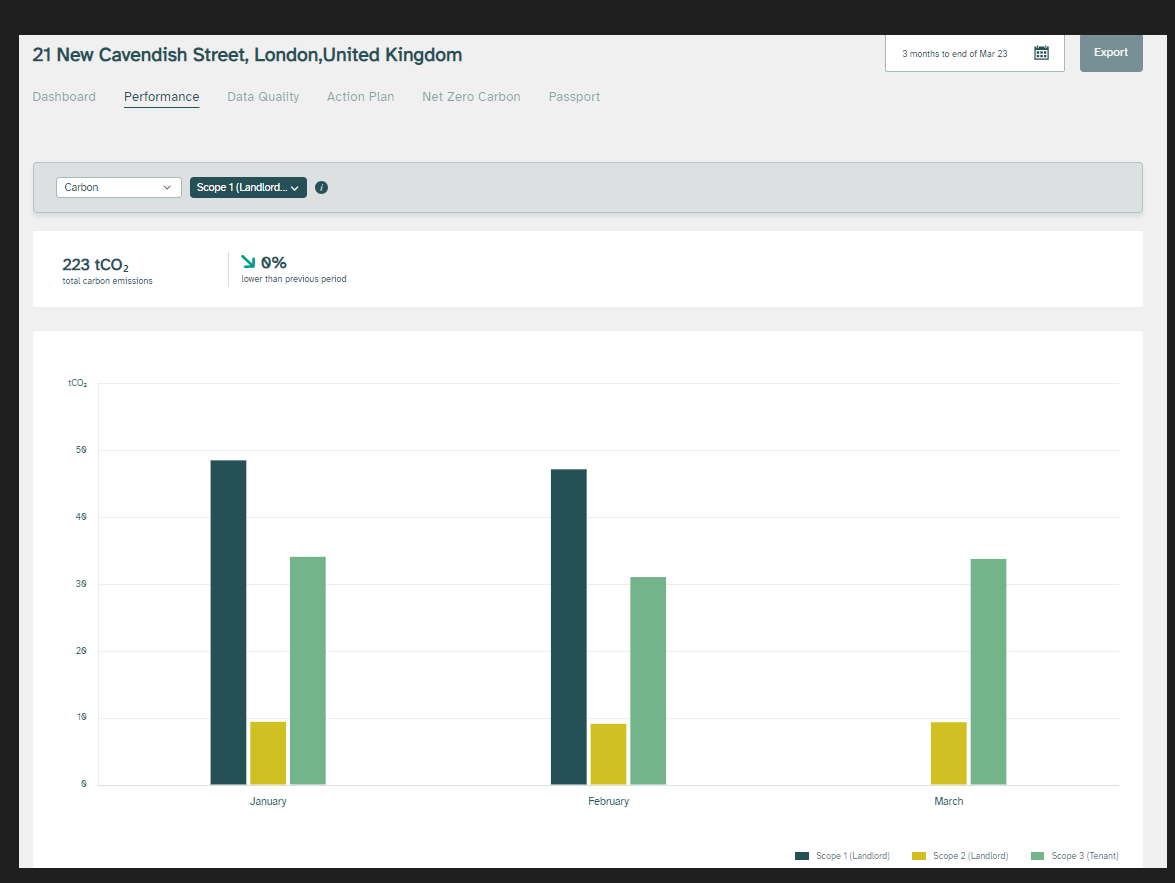This screenshot has height=883, width=1175.
Task: Open the calendar date picker icon
Action: [1041, 53]
